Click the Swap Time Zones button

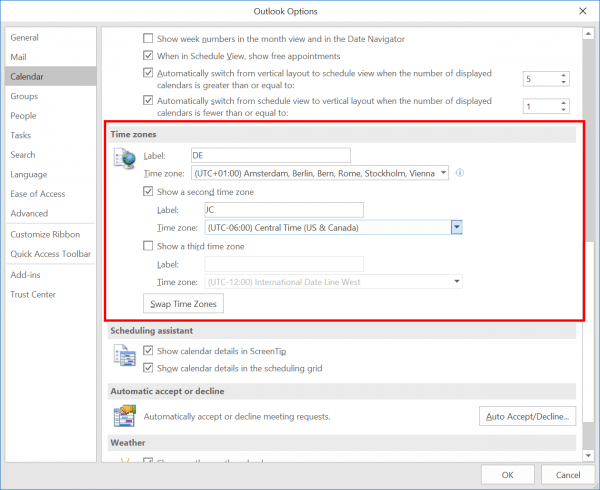[183, 304]
